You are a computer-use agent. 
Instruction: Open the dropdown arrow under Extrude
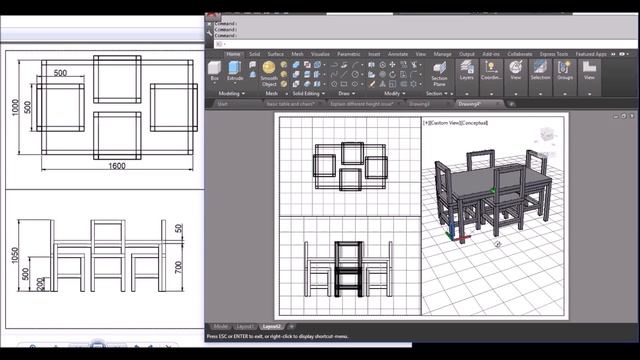click(235, 83)
